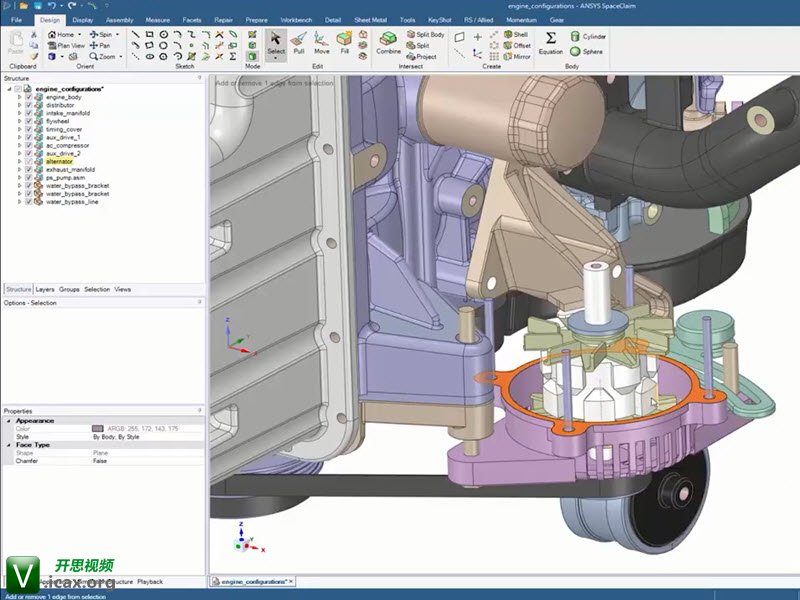The image size is (800, 600).
Task: Uncheck the ac_compressor checkbox
Action: [29, 145]
